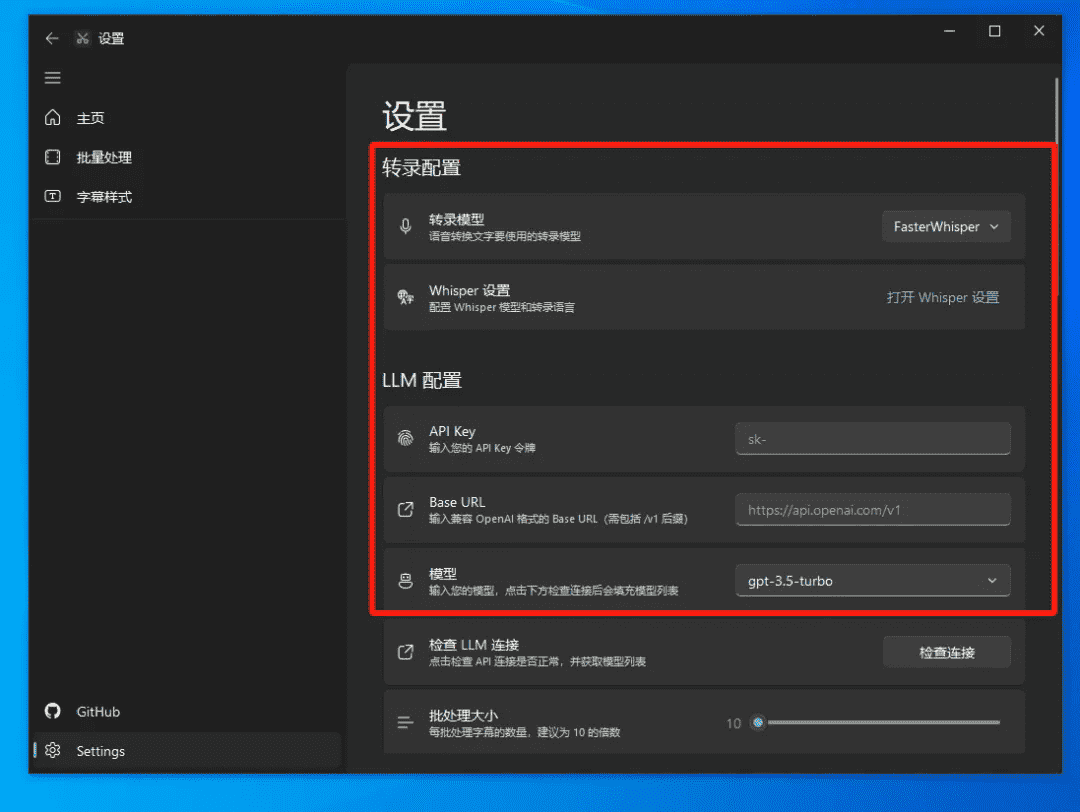The image size is (1080, 812).
Task: Toggle the hamburger navigation menu
Action: (x=53, y=78)
